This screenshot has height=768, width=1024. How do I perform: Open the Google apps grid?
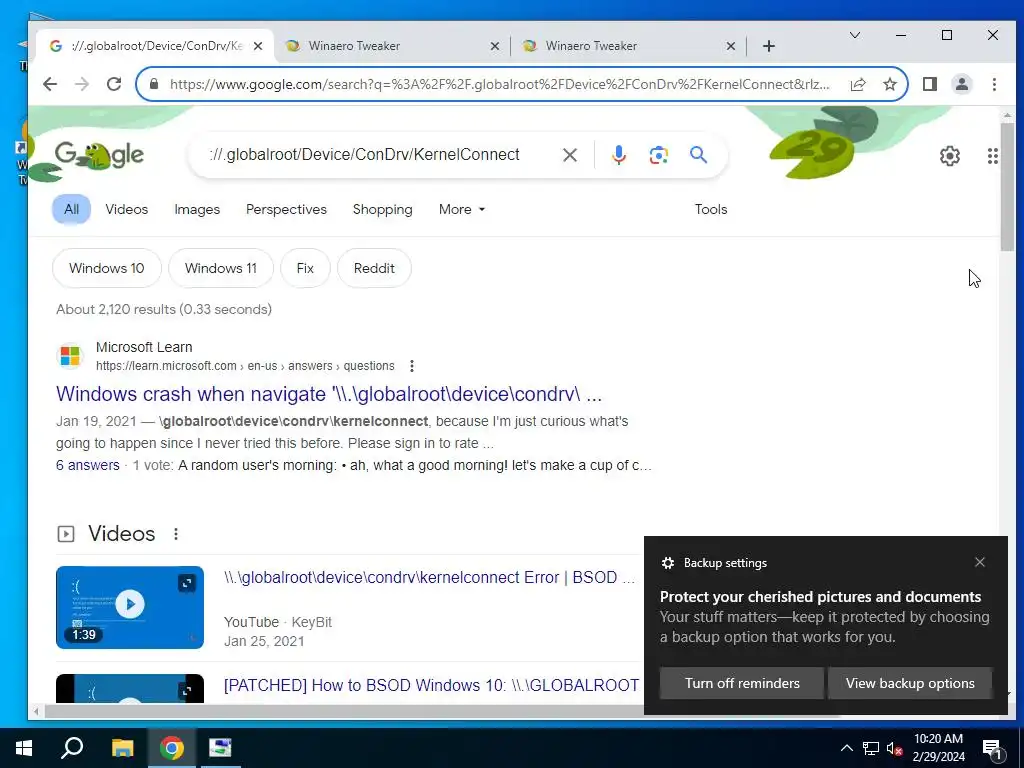click(x=992, y=156)
